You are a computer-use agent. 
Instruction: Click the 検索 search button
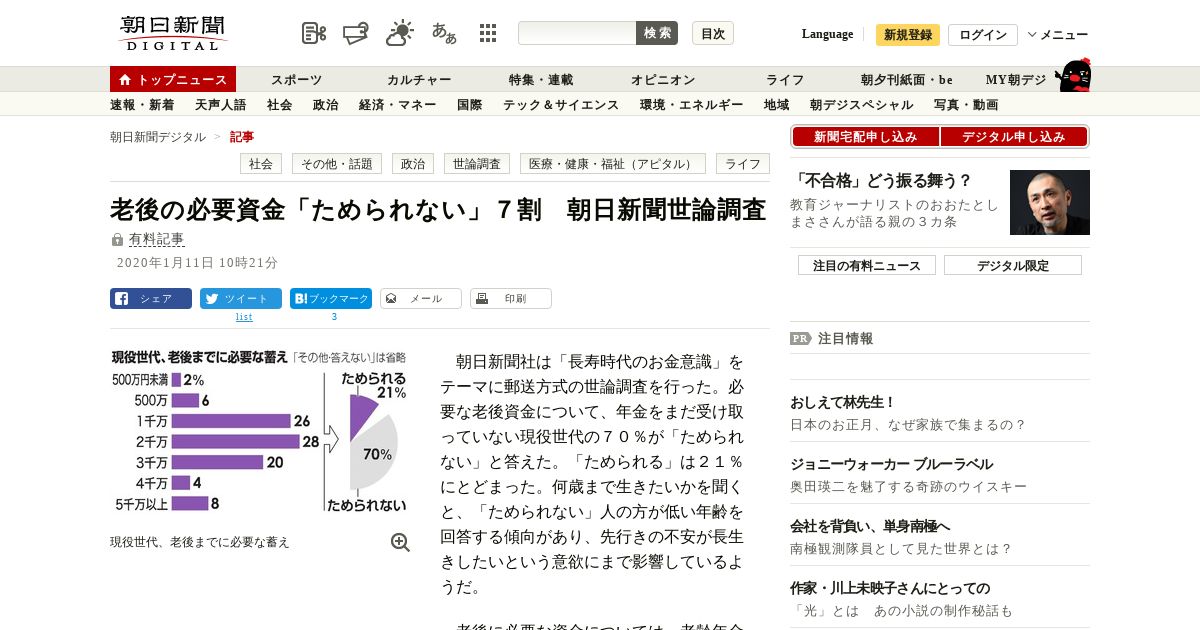coord(657,33)
